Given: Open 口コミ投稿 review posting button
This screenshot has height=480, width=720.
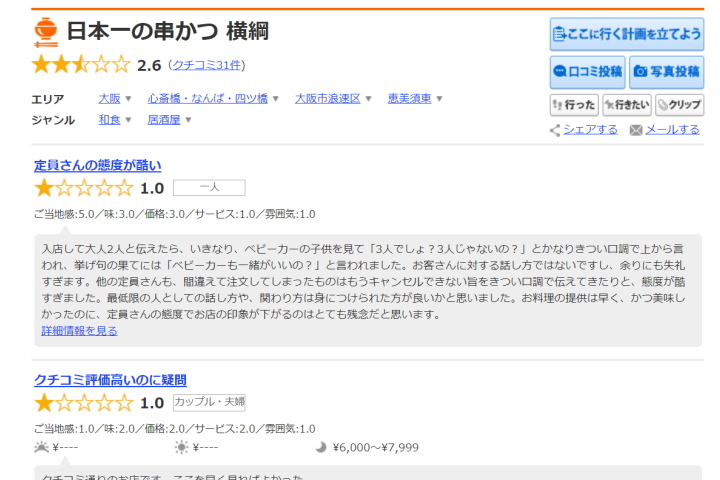Looking at the screenshot, I should click(586, 72).
